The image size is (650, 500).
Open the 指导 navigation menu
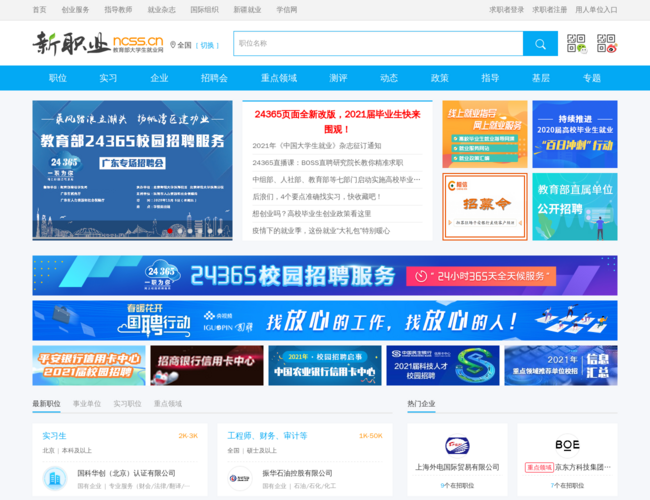(x=490, y=78)
